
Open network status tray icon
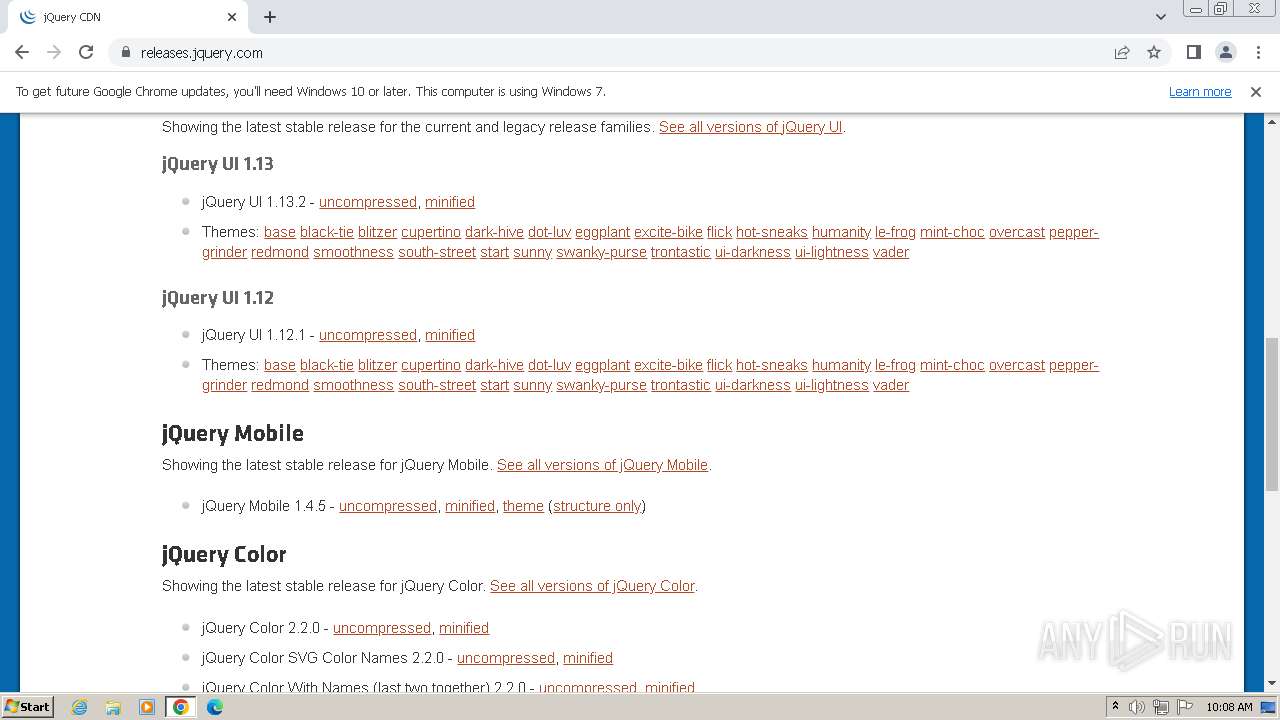[x=1161, y=707]
